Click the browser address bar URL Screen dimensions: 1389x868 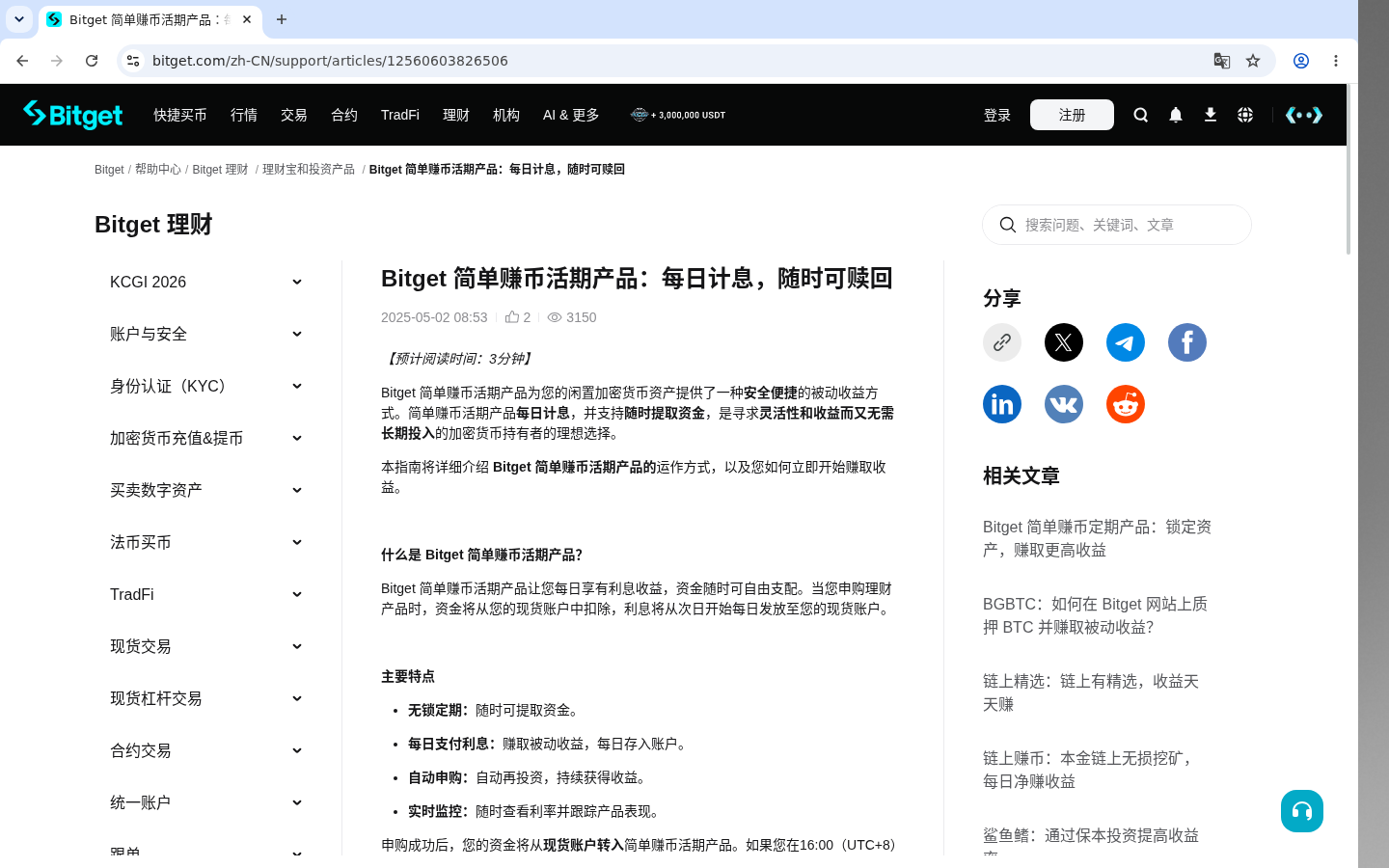[x=330, y=61]
